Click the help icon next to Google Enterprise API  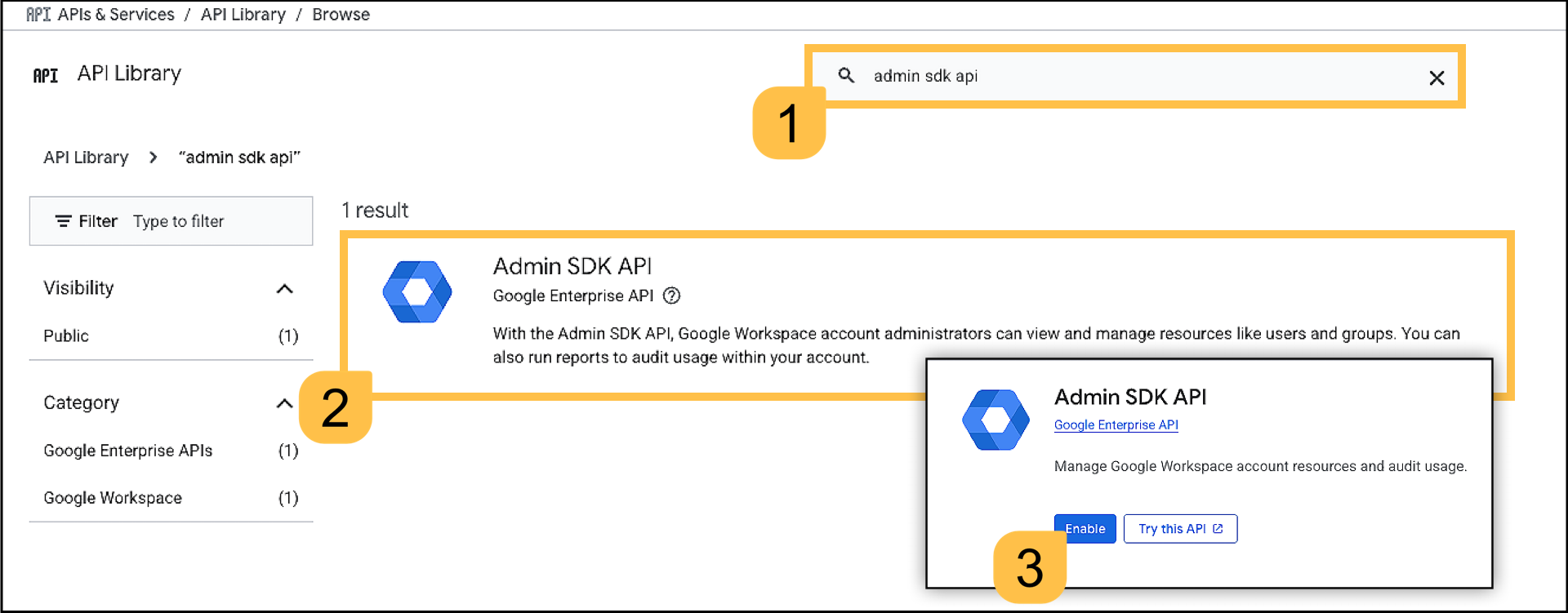671,296
